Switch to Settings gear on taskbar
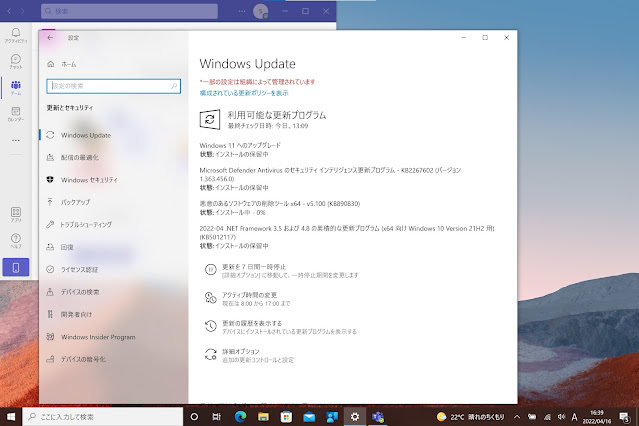639x426 pixels. coord(355,417)
